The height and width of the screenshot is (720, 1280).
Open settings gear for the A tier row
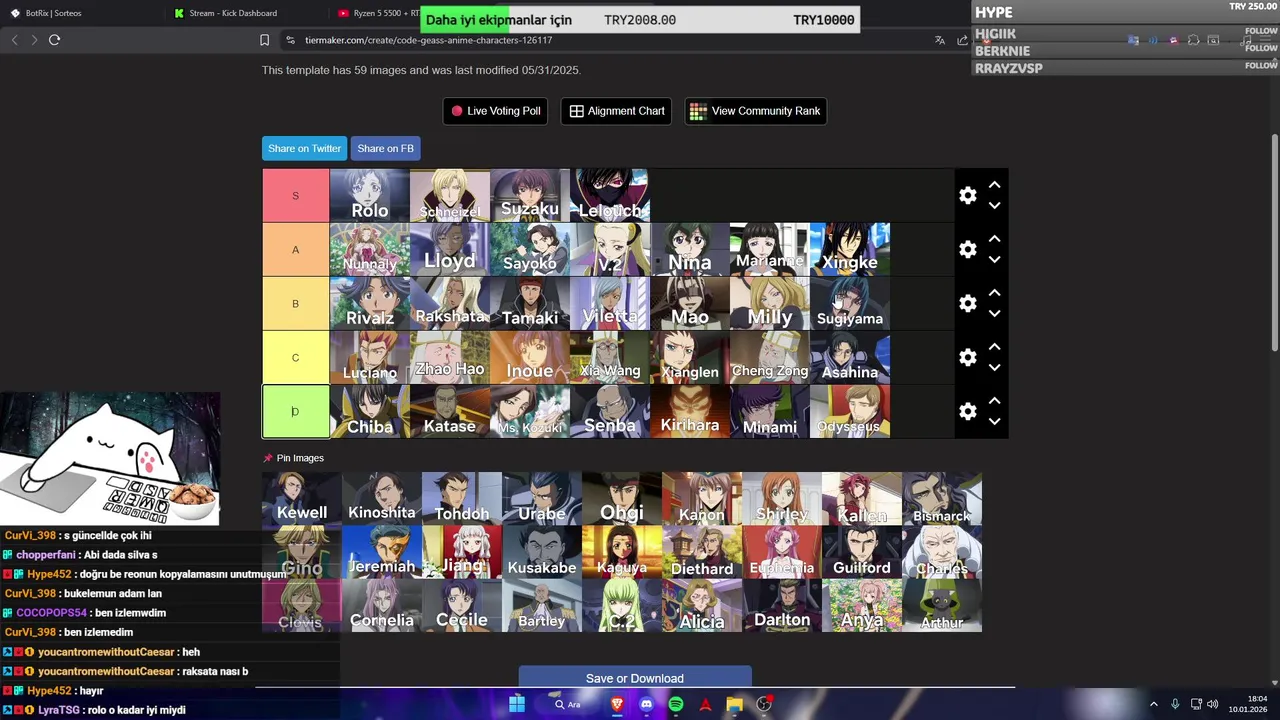[967, 250]
